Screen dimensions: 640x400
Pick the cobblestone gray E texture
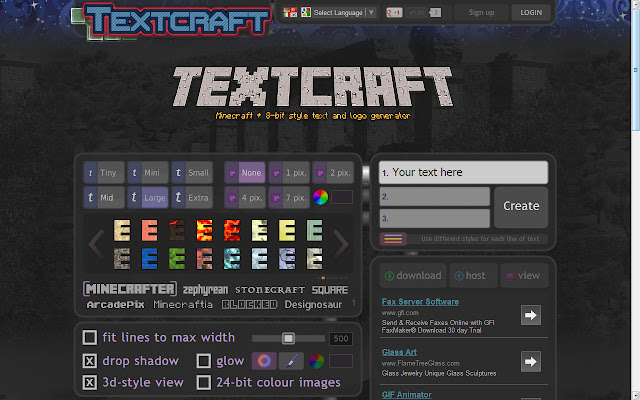122,259
